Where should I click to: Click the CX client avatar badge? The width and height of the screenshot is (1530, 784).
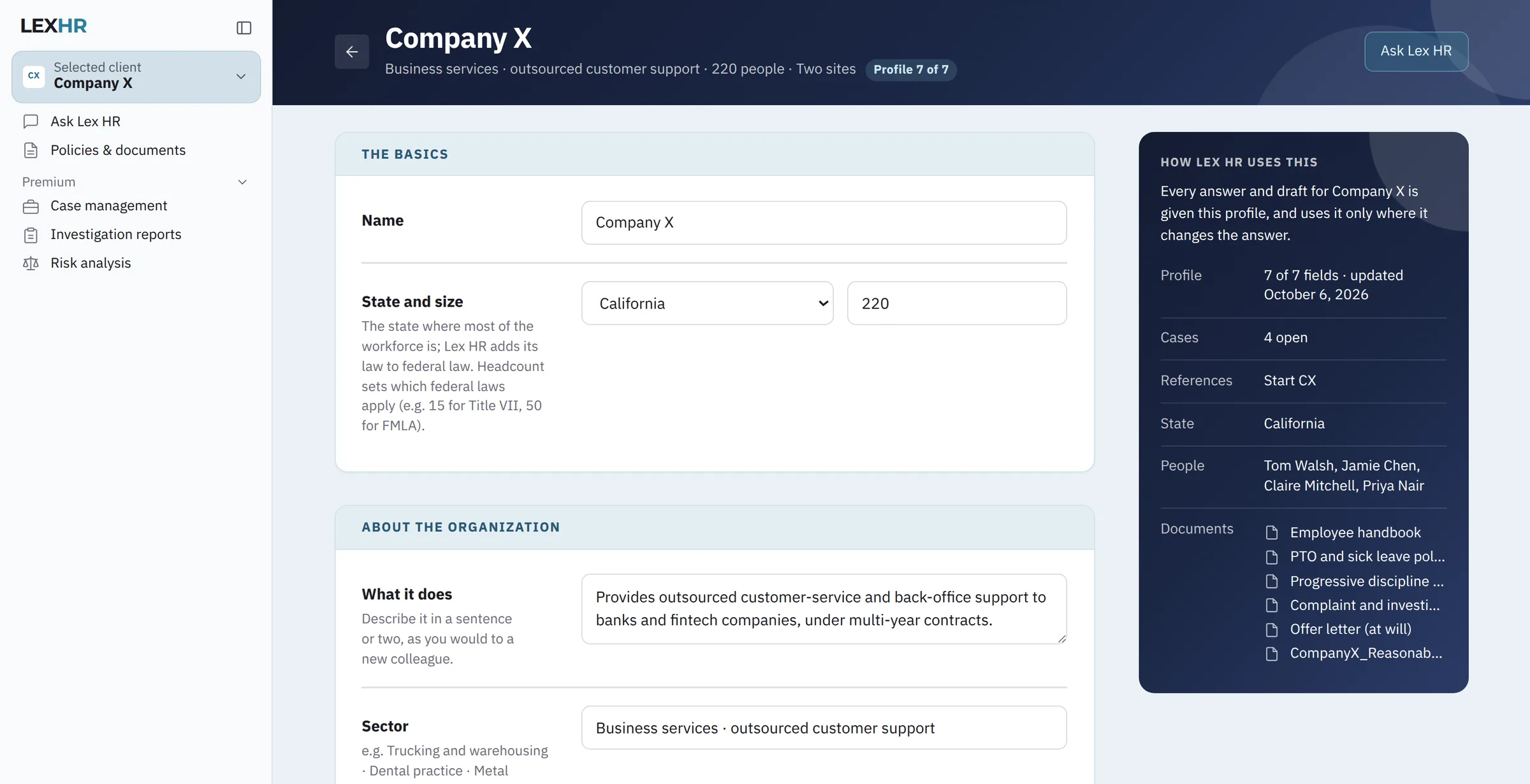(x=34, y=76)
